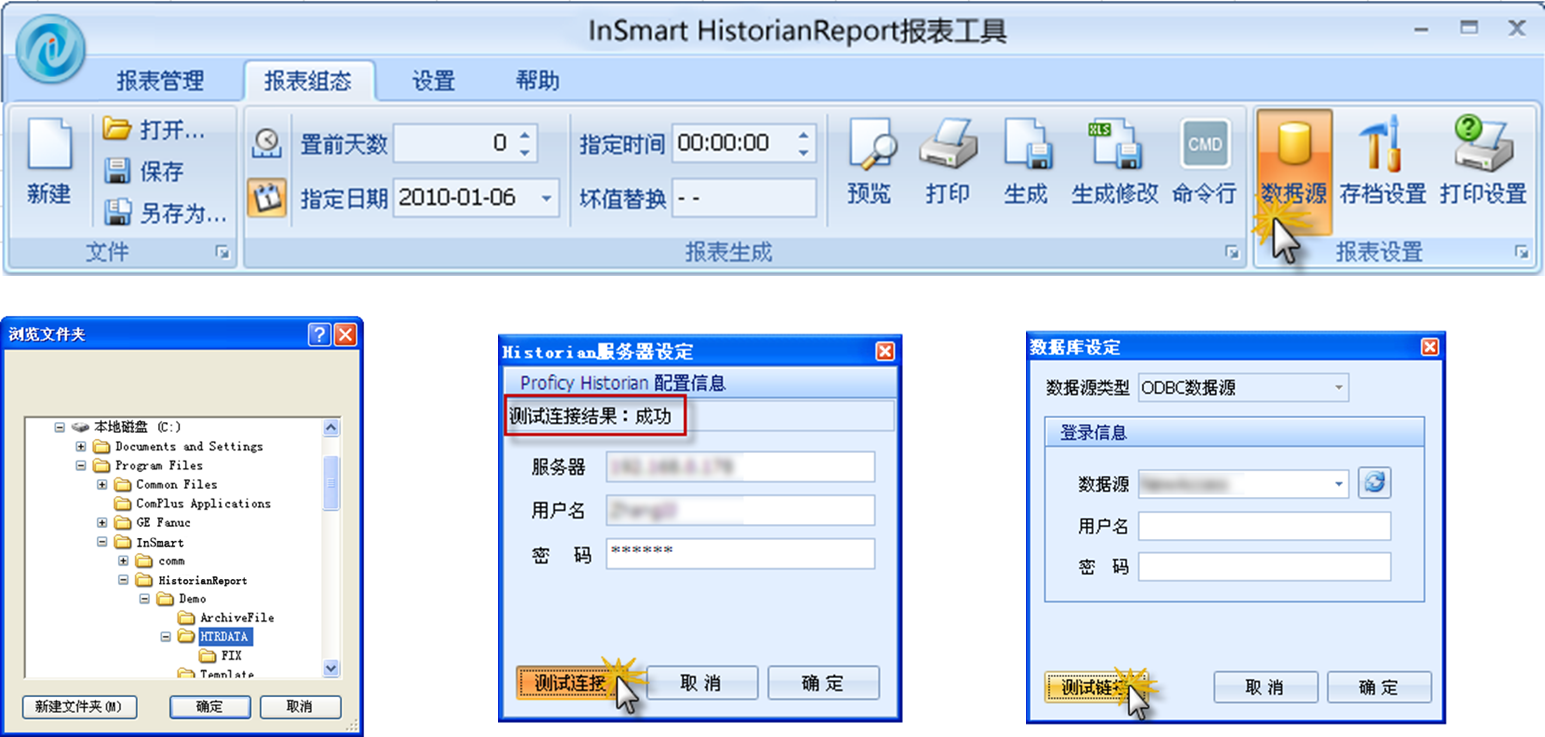
Task: Click 确定 in 数据库设定 dialog
Action: click(1379, 688)
